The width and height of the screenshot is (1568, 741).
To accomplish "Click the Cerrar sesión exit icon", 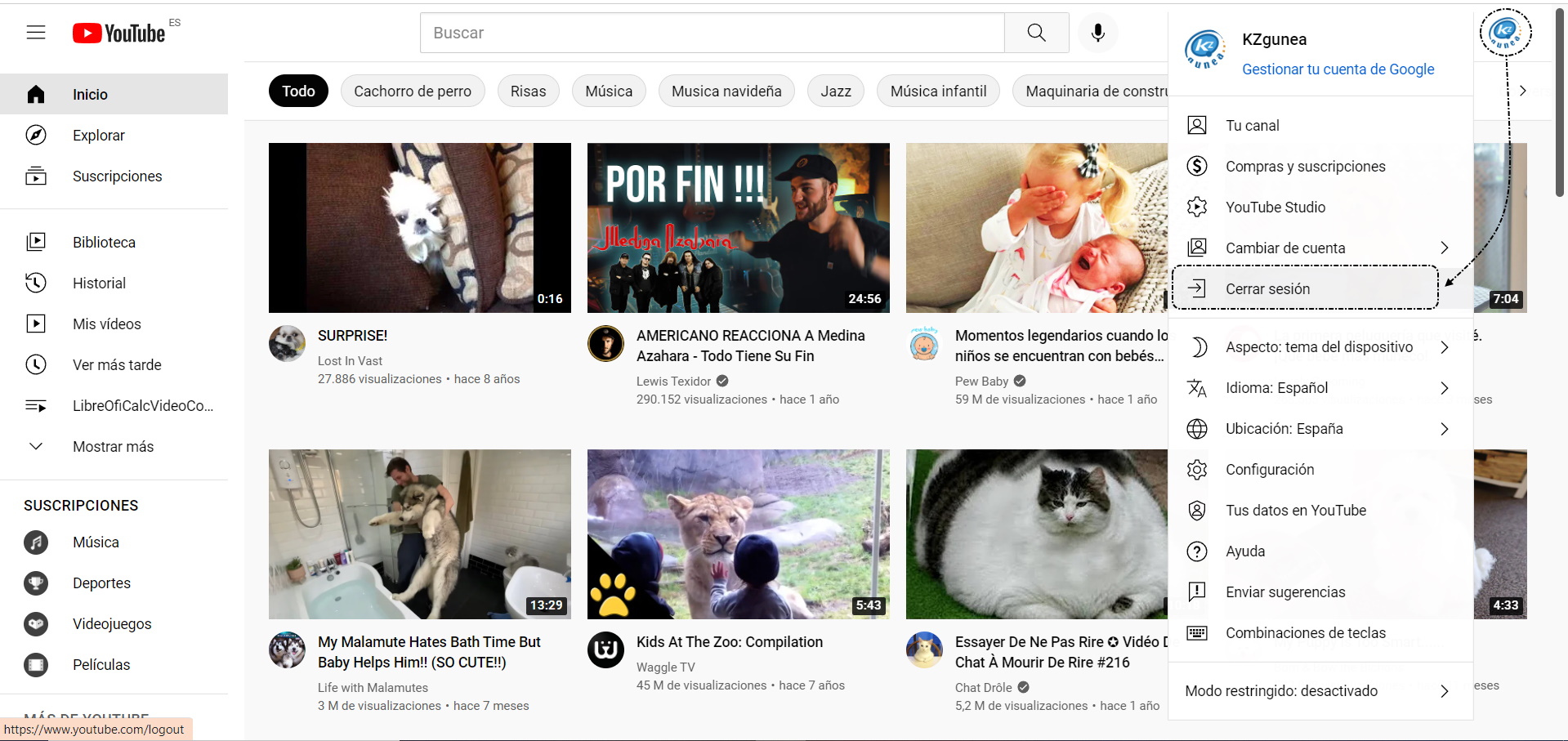I will (x=1197, y=288).
